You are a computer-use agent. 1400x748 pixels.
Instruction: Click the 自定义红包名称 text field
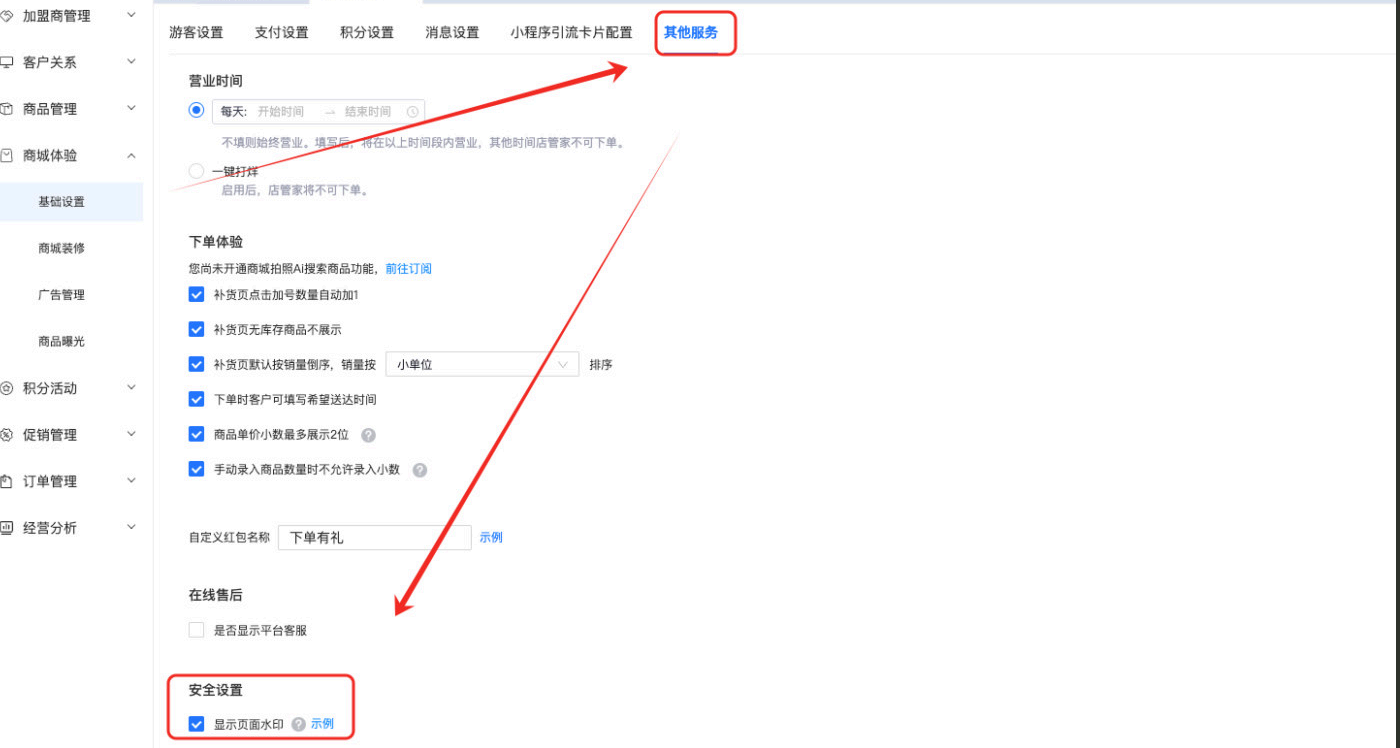(374, 537)
